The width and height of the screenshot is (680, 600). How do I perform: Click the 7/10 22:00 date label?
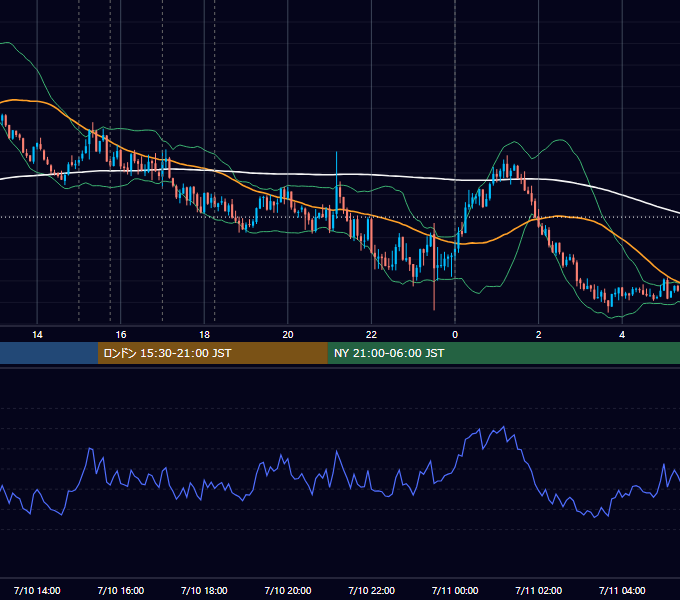(x=371, y=590)
